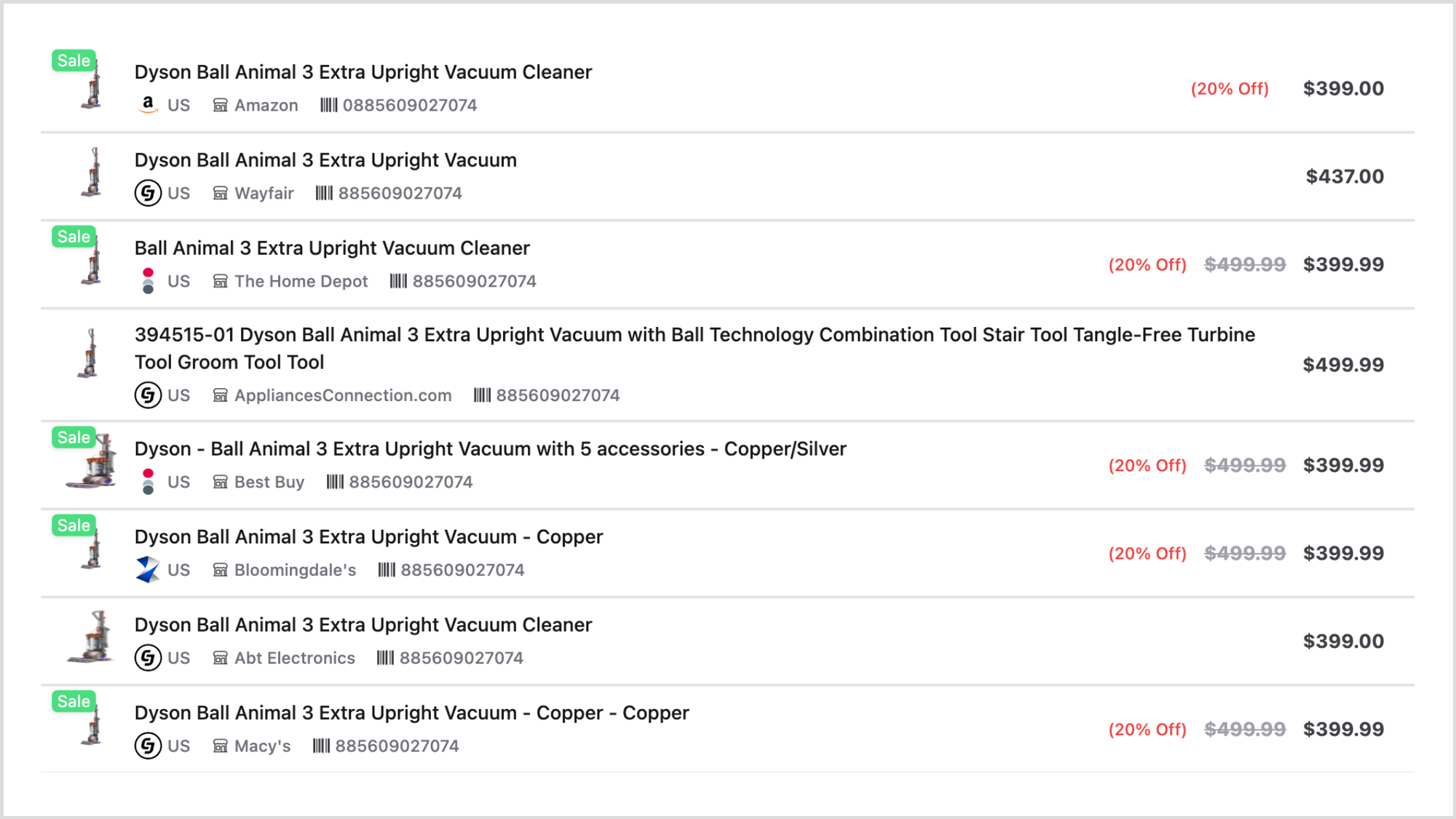The image size is (1456, 819).
Task: Click the Sale badge on the Amazon listing
Action: click(74, 60)
